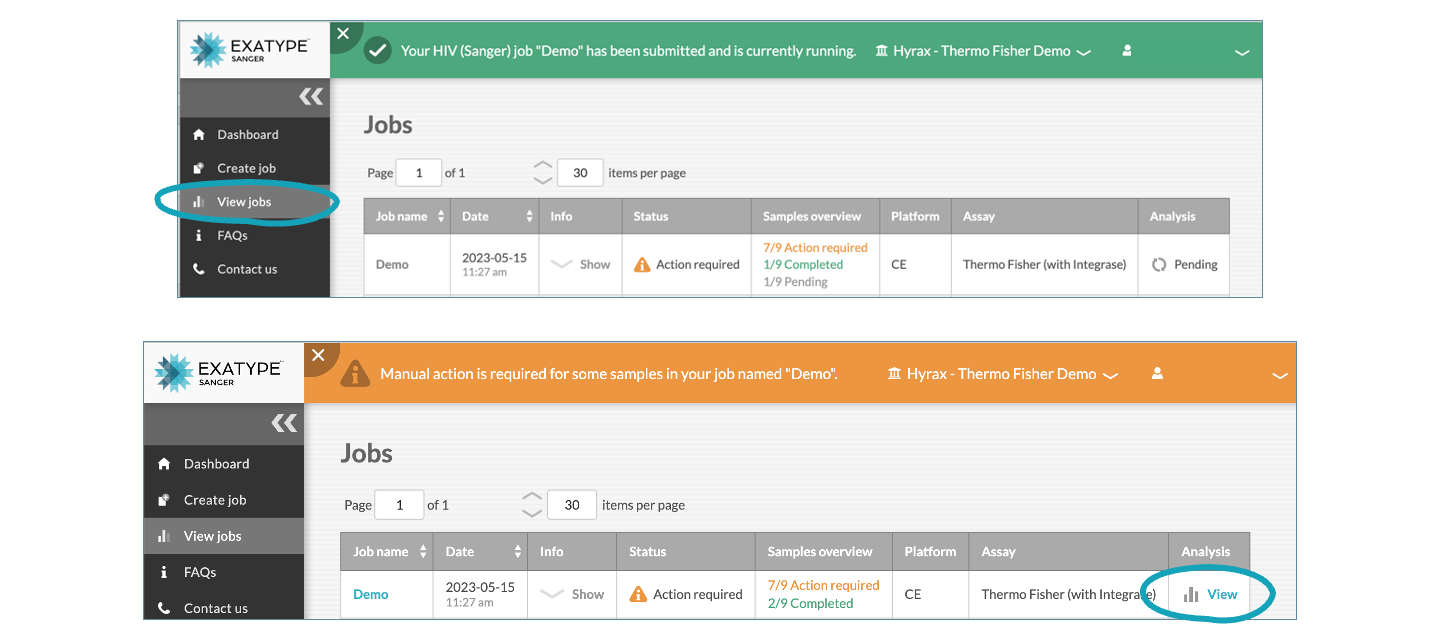Click items per page field in top screenshot
The image size is (1440, 640).
(580, 173)
